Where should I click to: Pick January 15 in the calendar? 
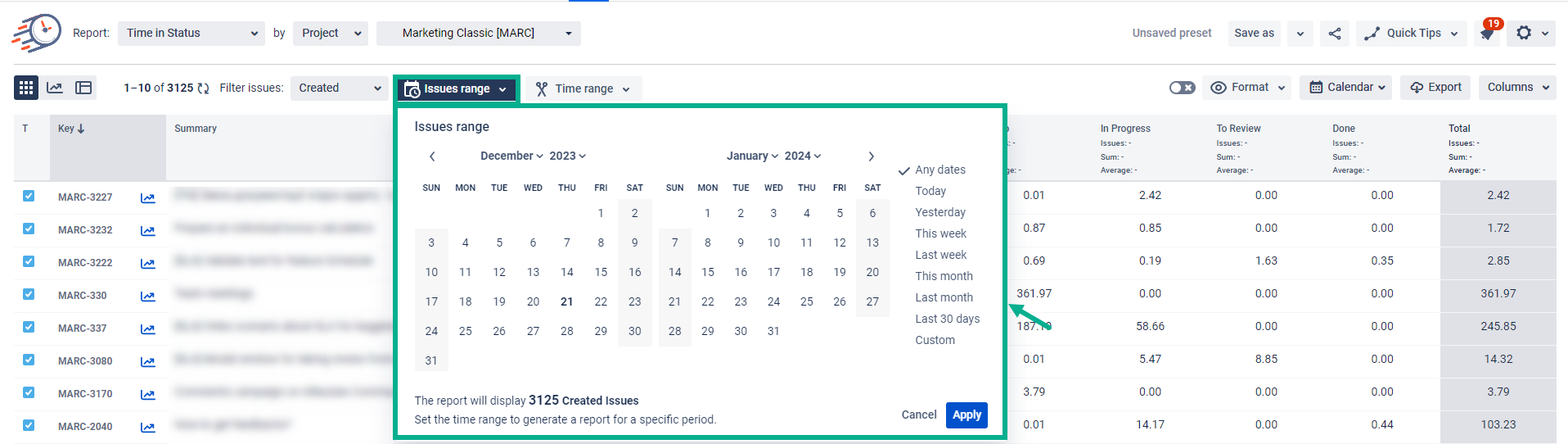pos(708,272)
